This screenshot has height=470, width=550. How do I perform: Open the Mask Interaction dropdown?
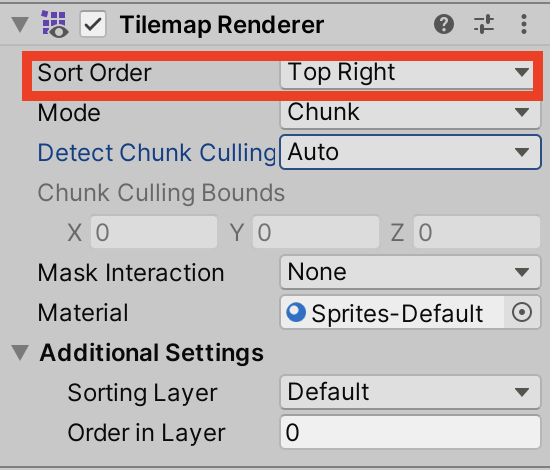tap(410, 272)
